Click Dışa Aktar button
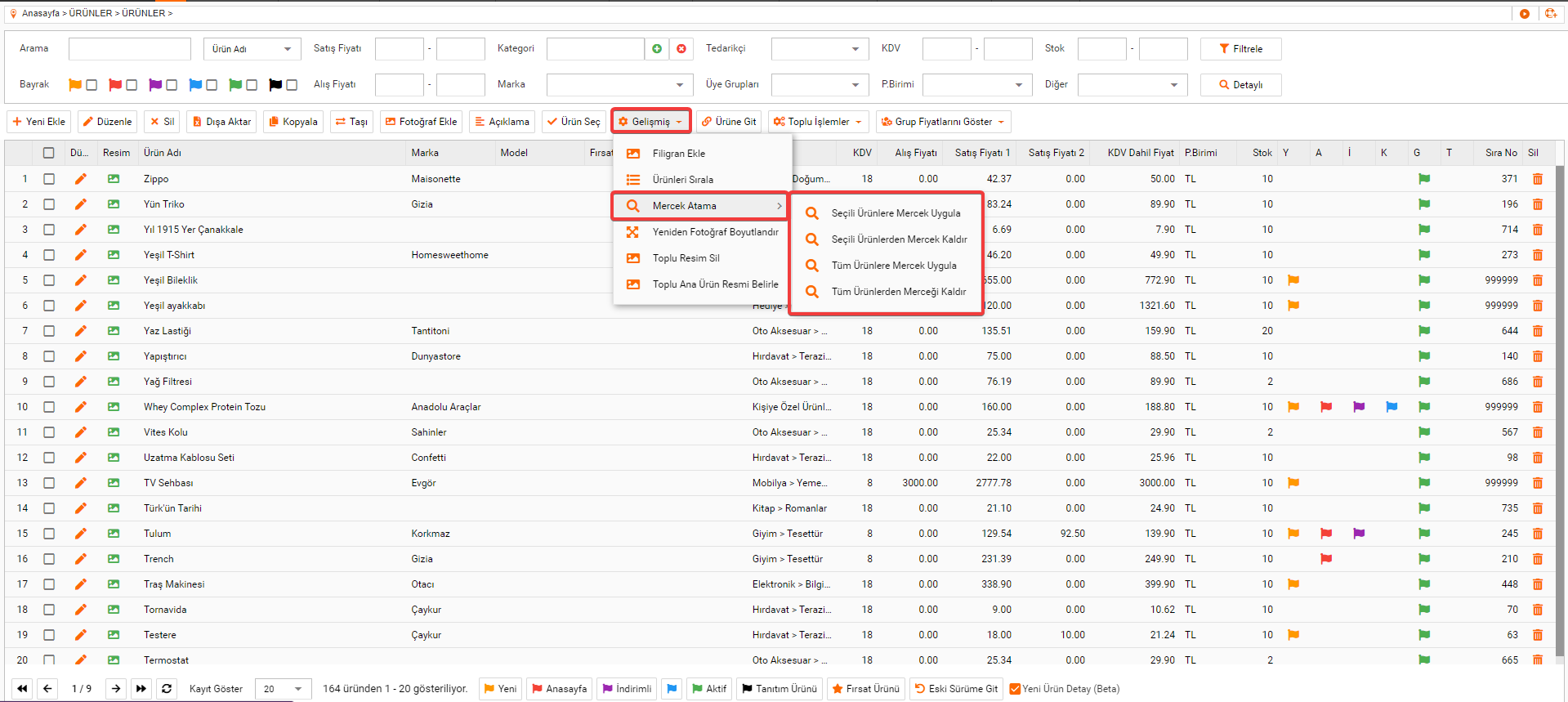 click(x=221, y=122)
